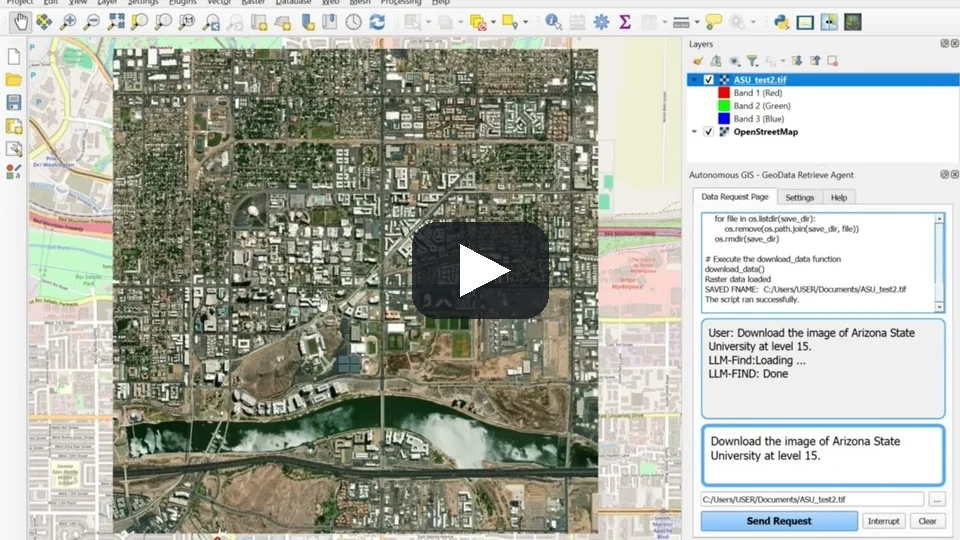
Task: Click Collapse All layers icon
Action: point(815,61)
